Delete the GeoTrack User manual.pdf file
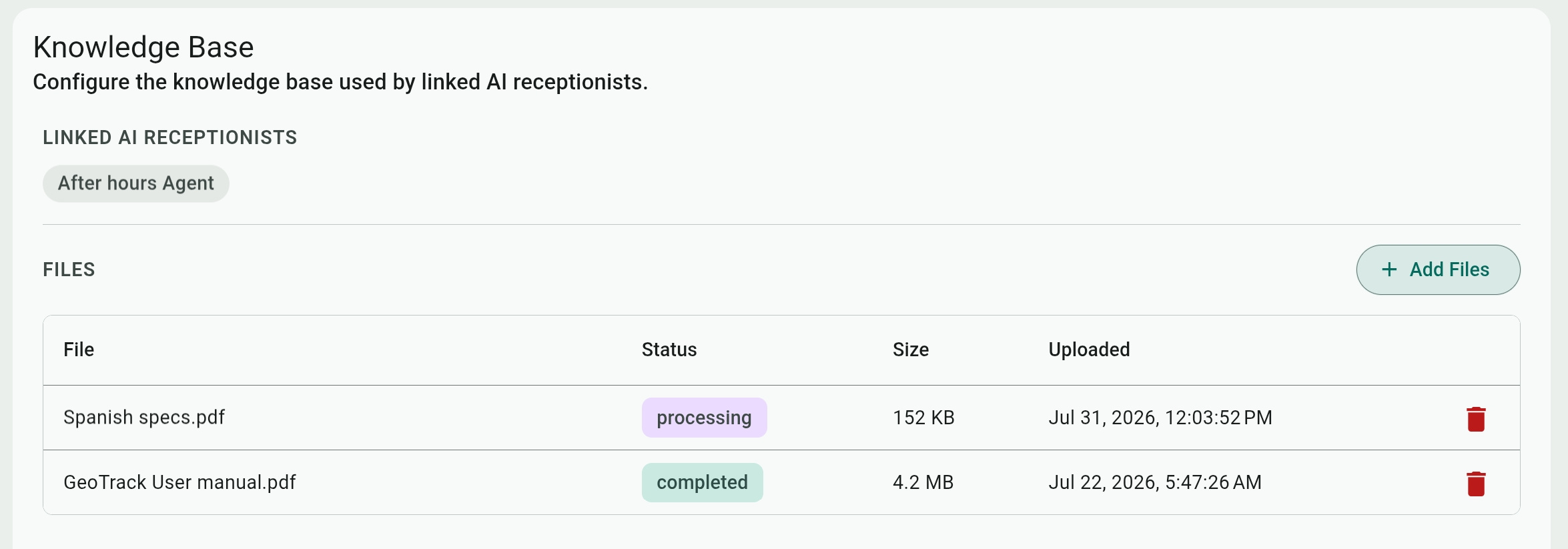Image resolution: width=1568 pixels, height=549 pixels. [x=1476, y=484]
